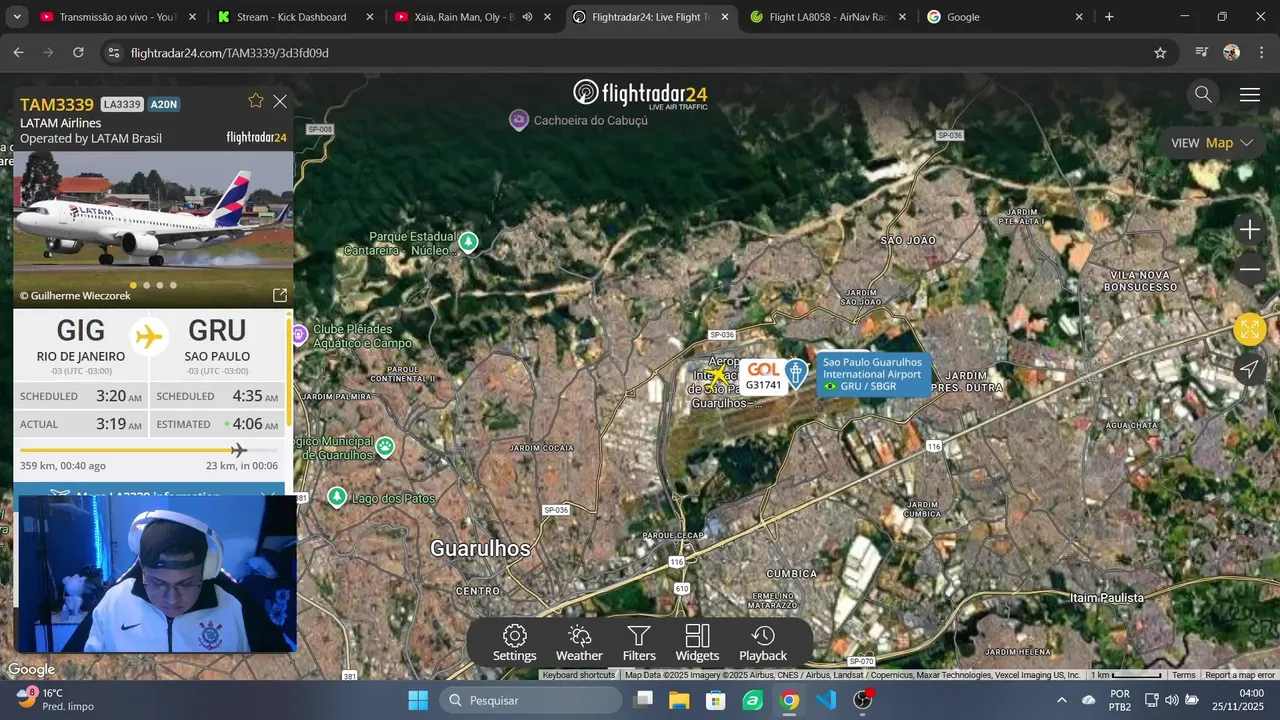
Task: Select the Cachoeira do Cabuçu map marker
Action: click(519, 120)
